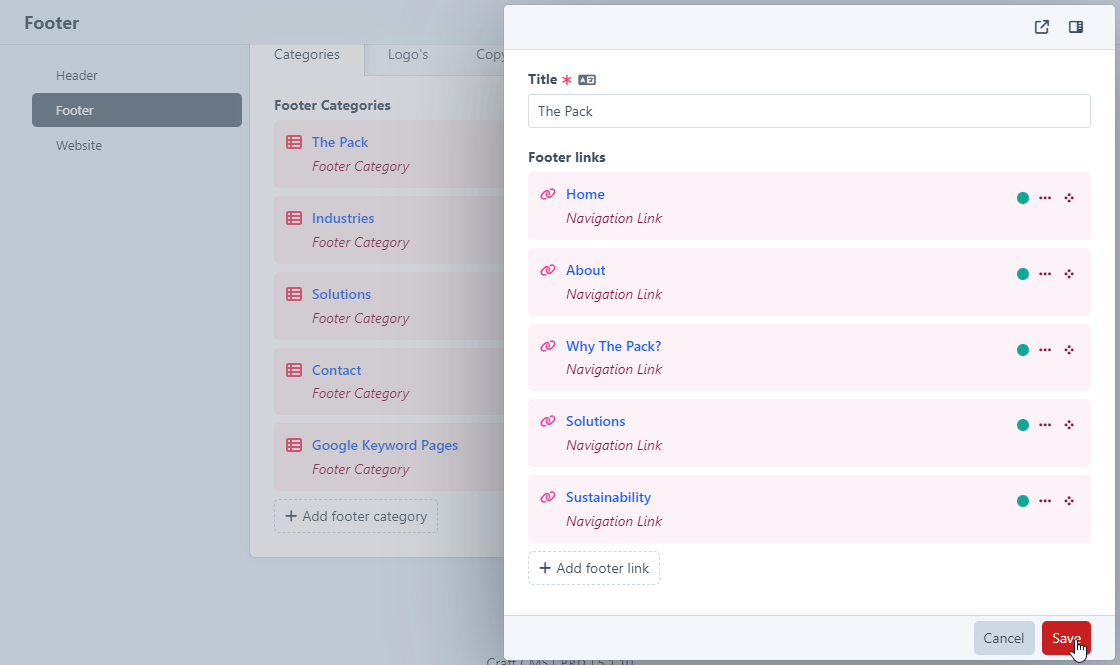Toggle status dot for Why The Pack?
The width and height of the screenshot is (1120, 665).
pos(1022,350)
